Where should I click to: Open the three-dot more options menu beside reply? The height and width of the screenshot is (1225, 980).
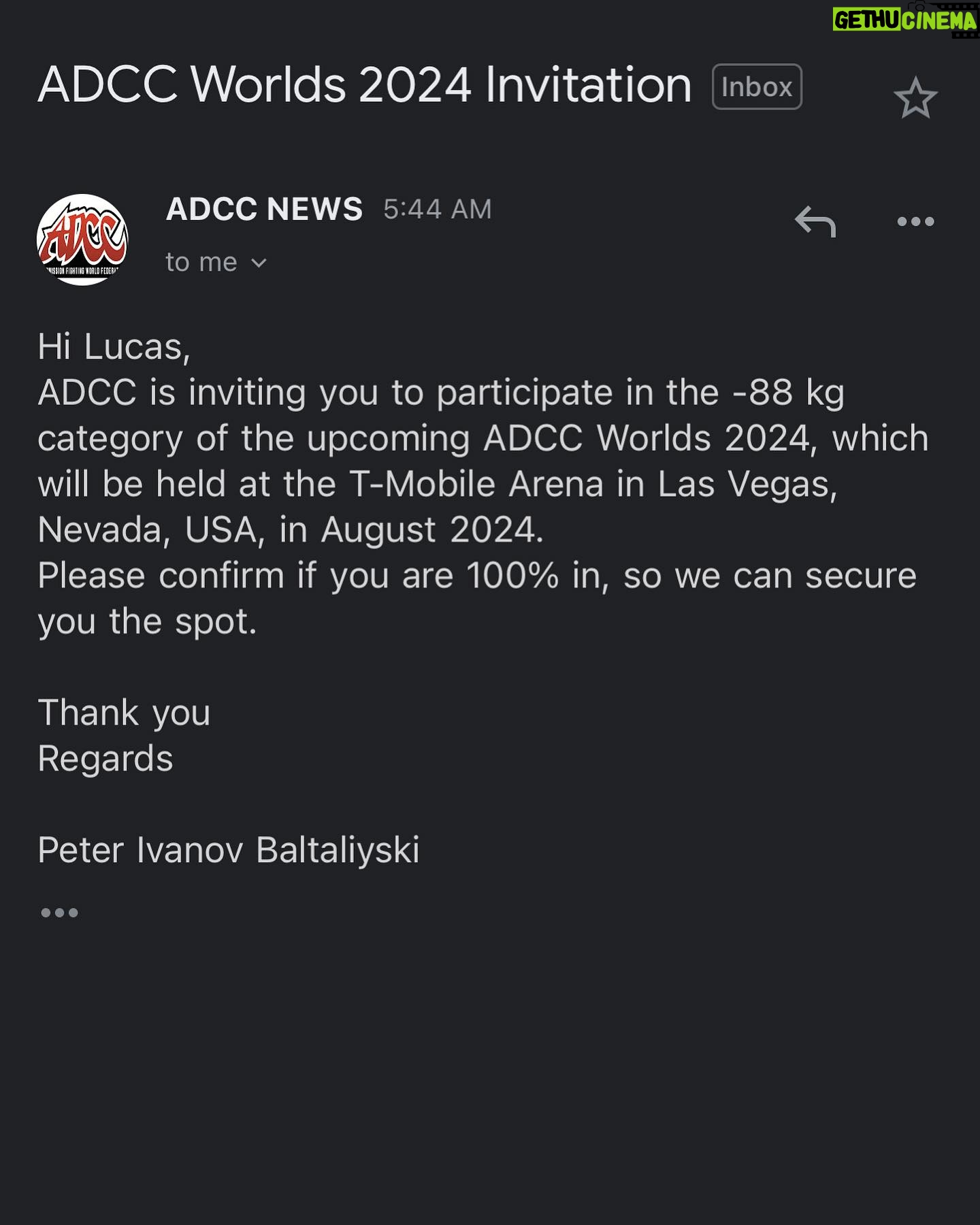pyautogui.click(x=915, y=221)
